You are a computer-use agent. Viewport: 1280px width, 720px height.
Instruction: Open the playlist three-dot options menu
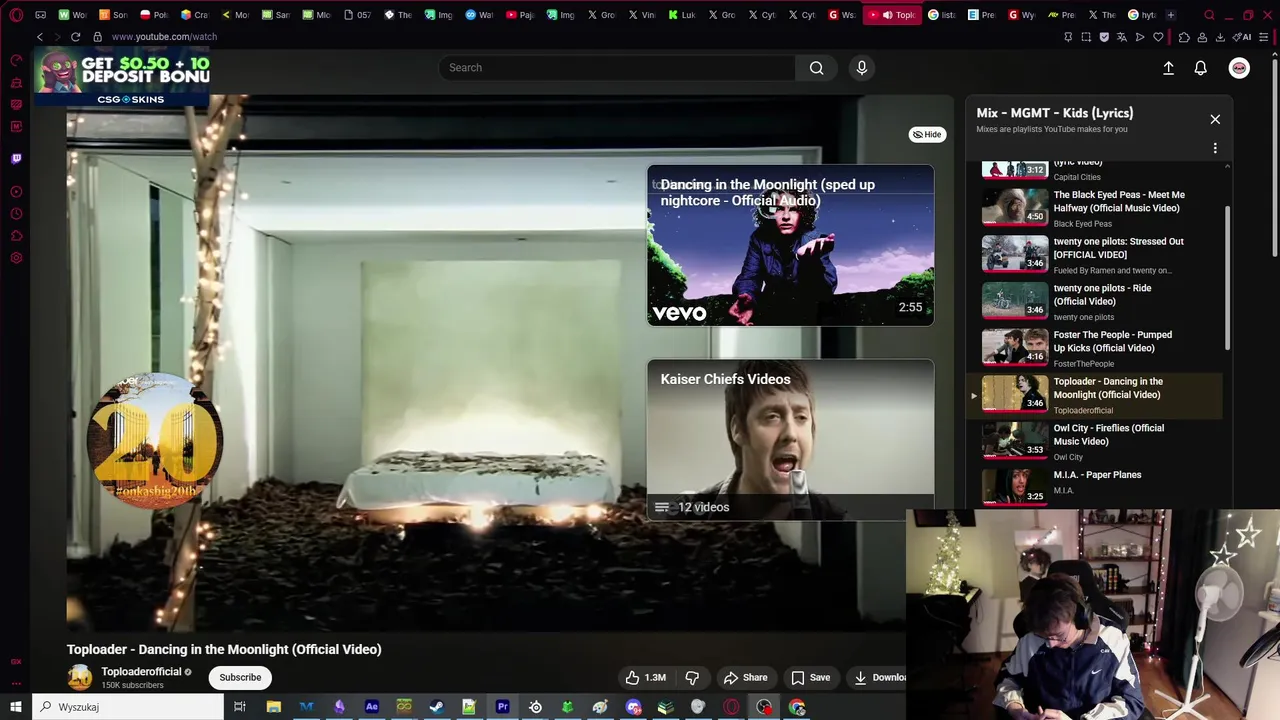tap(1215, 148)
